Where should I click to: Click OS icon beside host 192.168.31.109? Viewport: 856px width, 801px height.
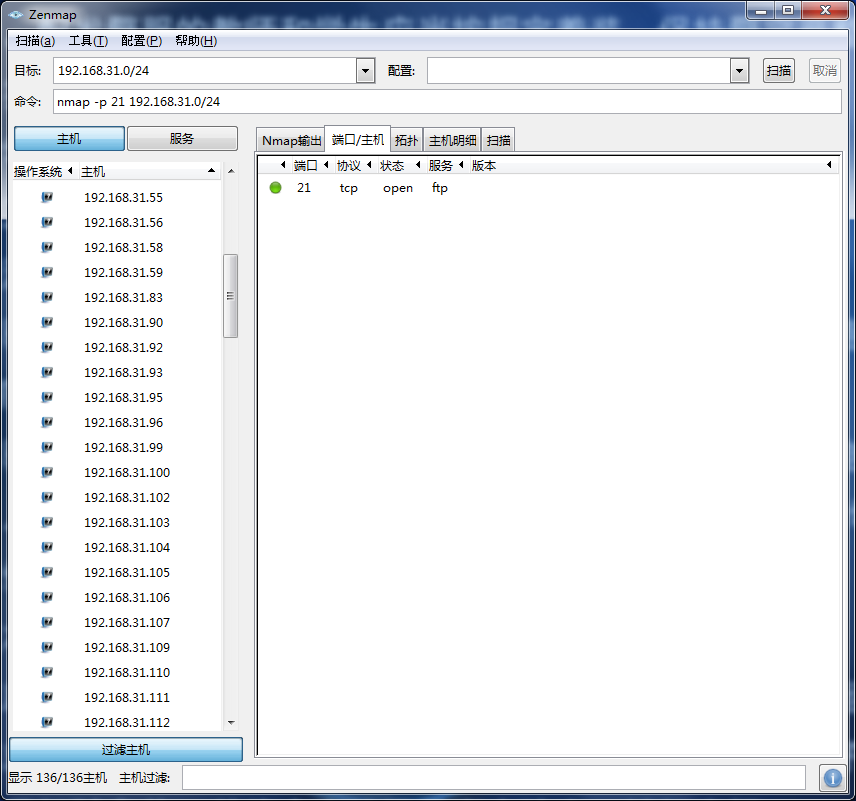(47, 647)
